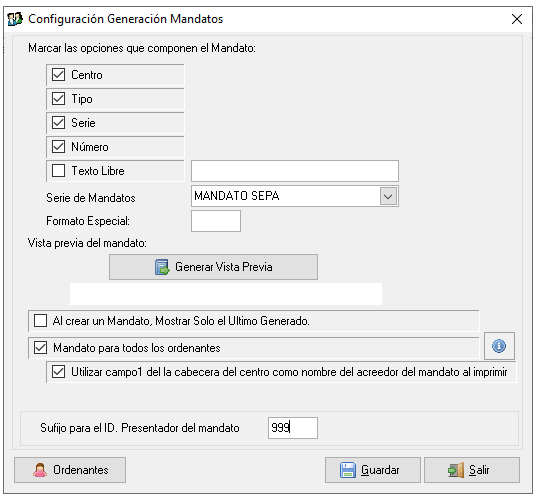
Task: Uncheck the Tipo checkbox
Action: (58, 98)
